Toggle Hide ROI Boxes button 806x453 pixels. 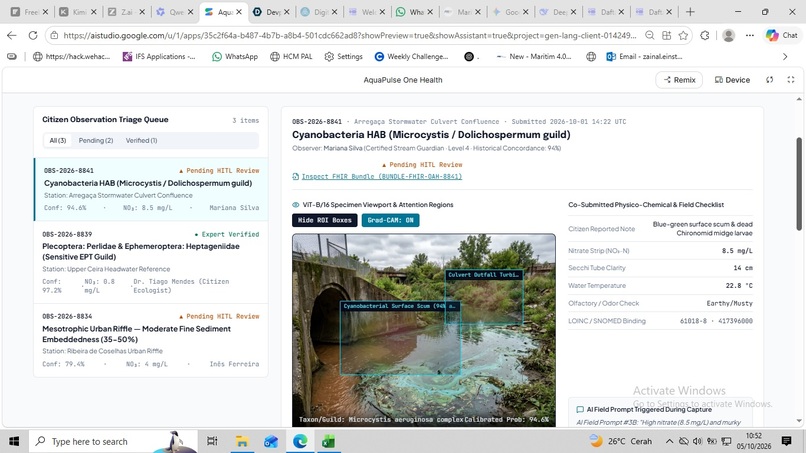pyautogui.click(x=324, y=220)
